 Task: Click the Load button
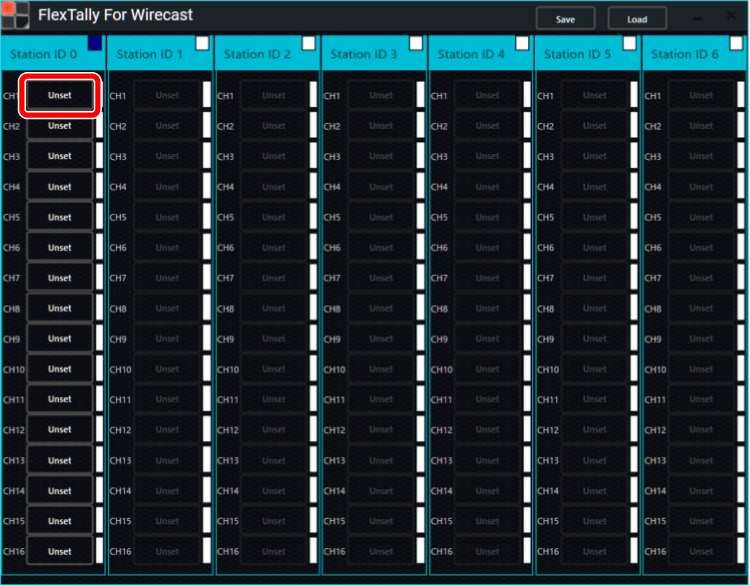click(x=637, y=19)
